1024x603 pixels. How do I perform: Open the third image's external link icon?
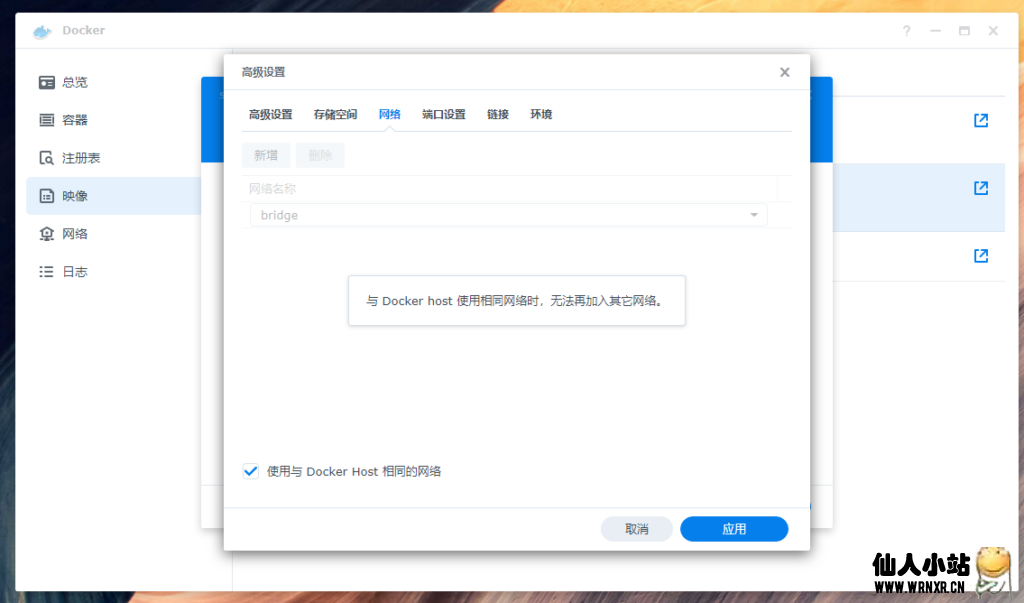click(x=981, y=256)
